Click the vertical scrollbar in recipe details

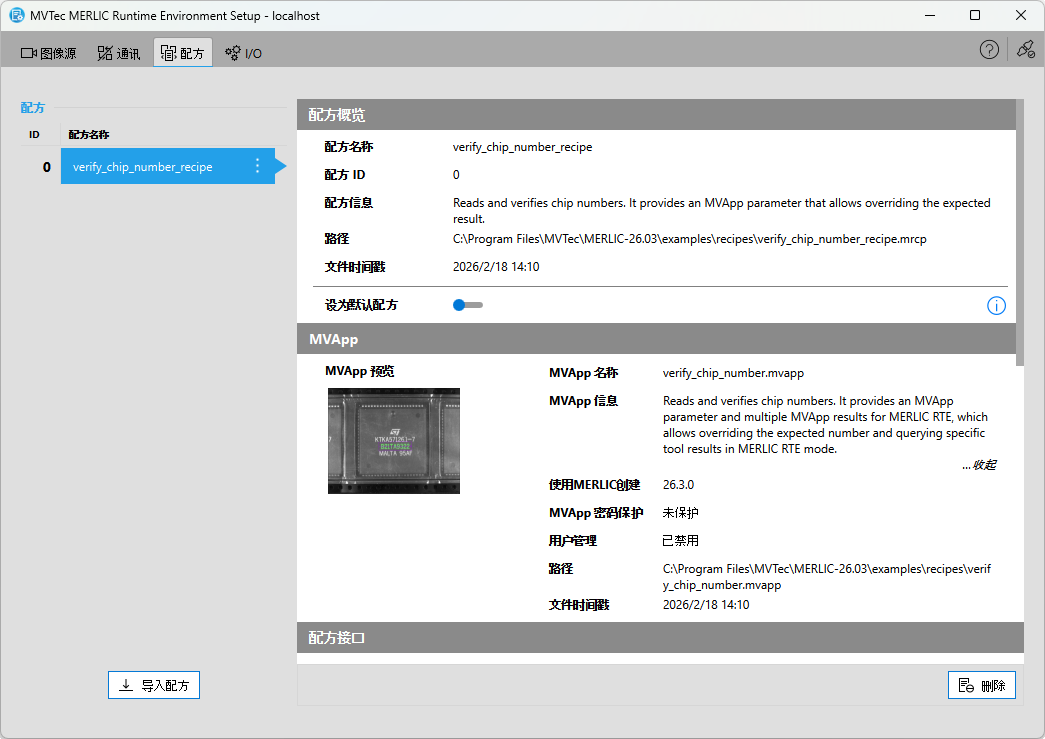tap(1020, 230)
